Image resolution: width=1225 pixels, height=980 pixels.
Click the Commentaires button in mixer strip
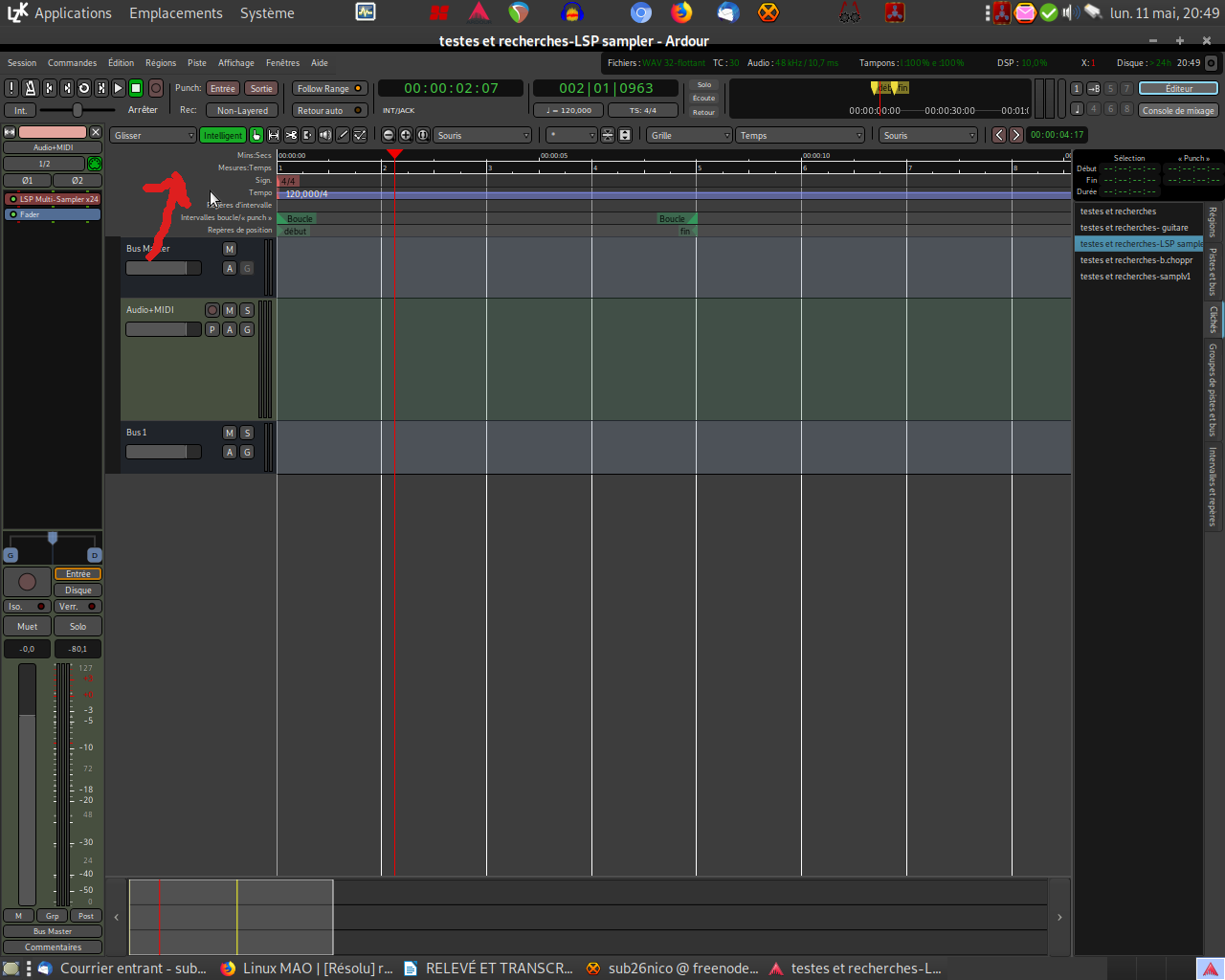click(53, 947)
